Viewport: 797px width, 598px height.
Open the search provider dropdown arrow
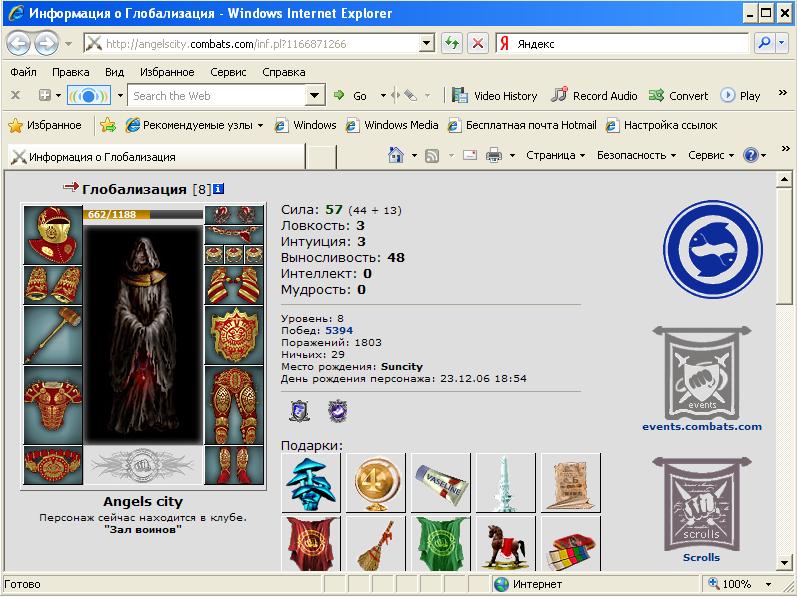point(782,43)
